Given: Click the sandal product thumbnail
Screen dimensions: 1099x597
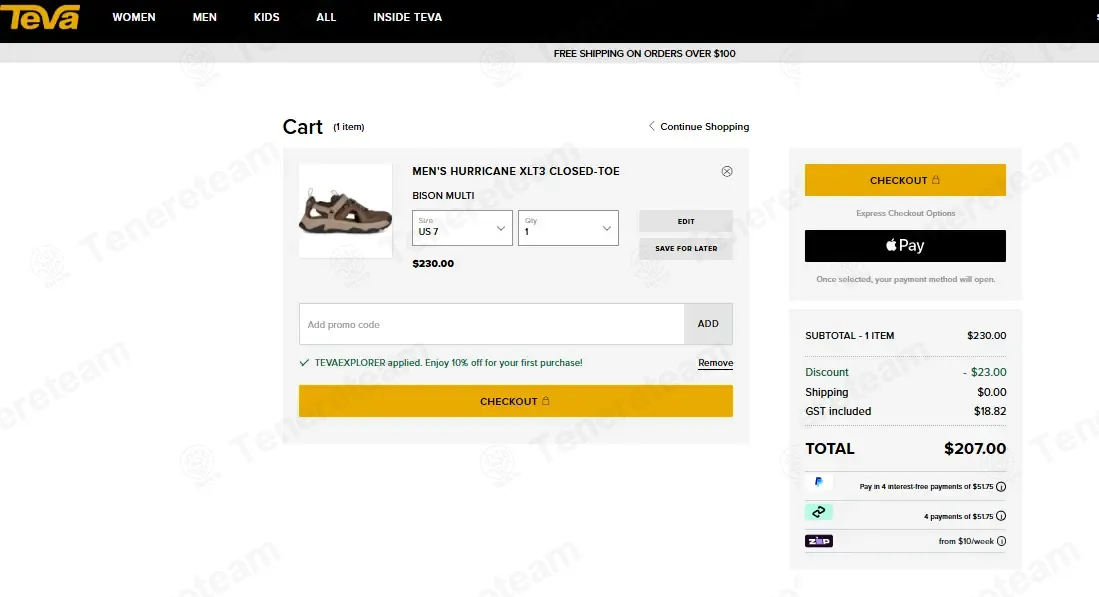Looking at the screenshot, I should coord(346,211).
